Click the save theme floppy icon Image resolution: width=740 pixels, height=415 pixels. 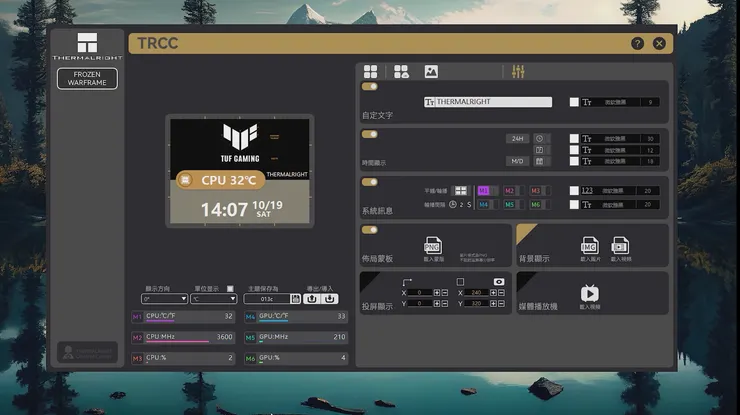click(295, 299)
